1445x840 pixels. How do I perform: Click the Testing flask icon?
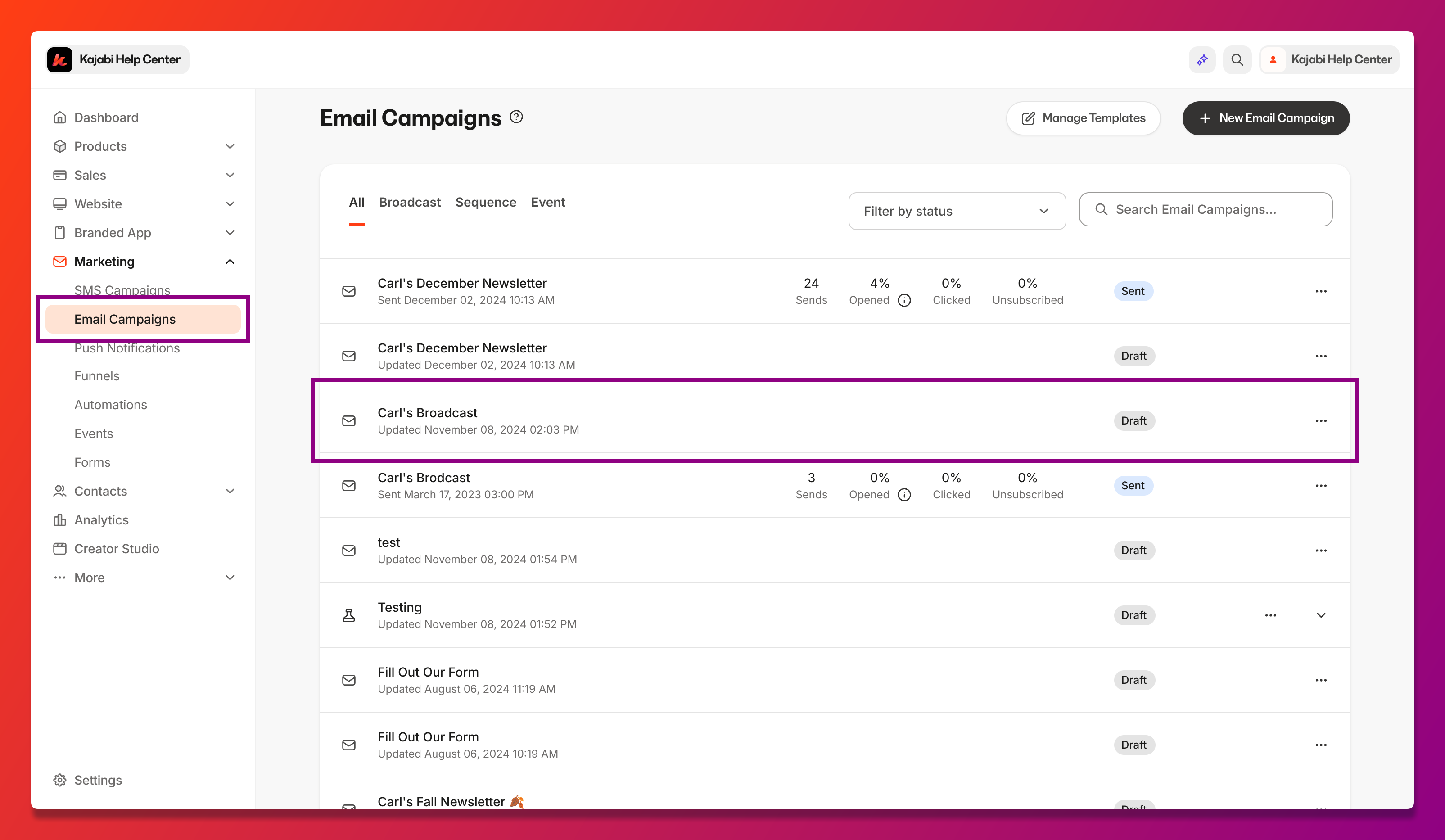(348, 615)
